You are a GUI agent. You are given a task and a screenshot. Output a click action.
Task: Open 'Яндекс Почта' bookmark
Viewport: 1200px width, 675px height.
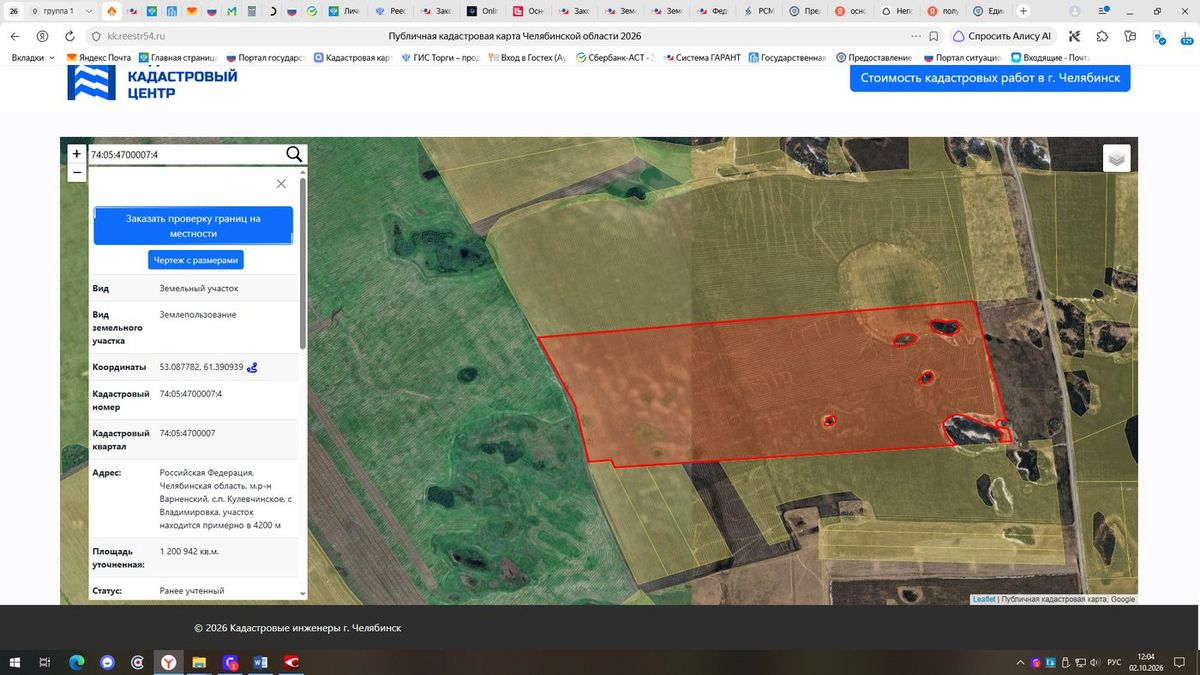99,58
